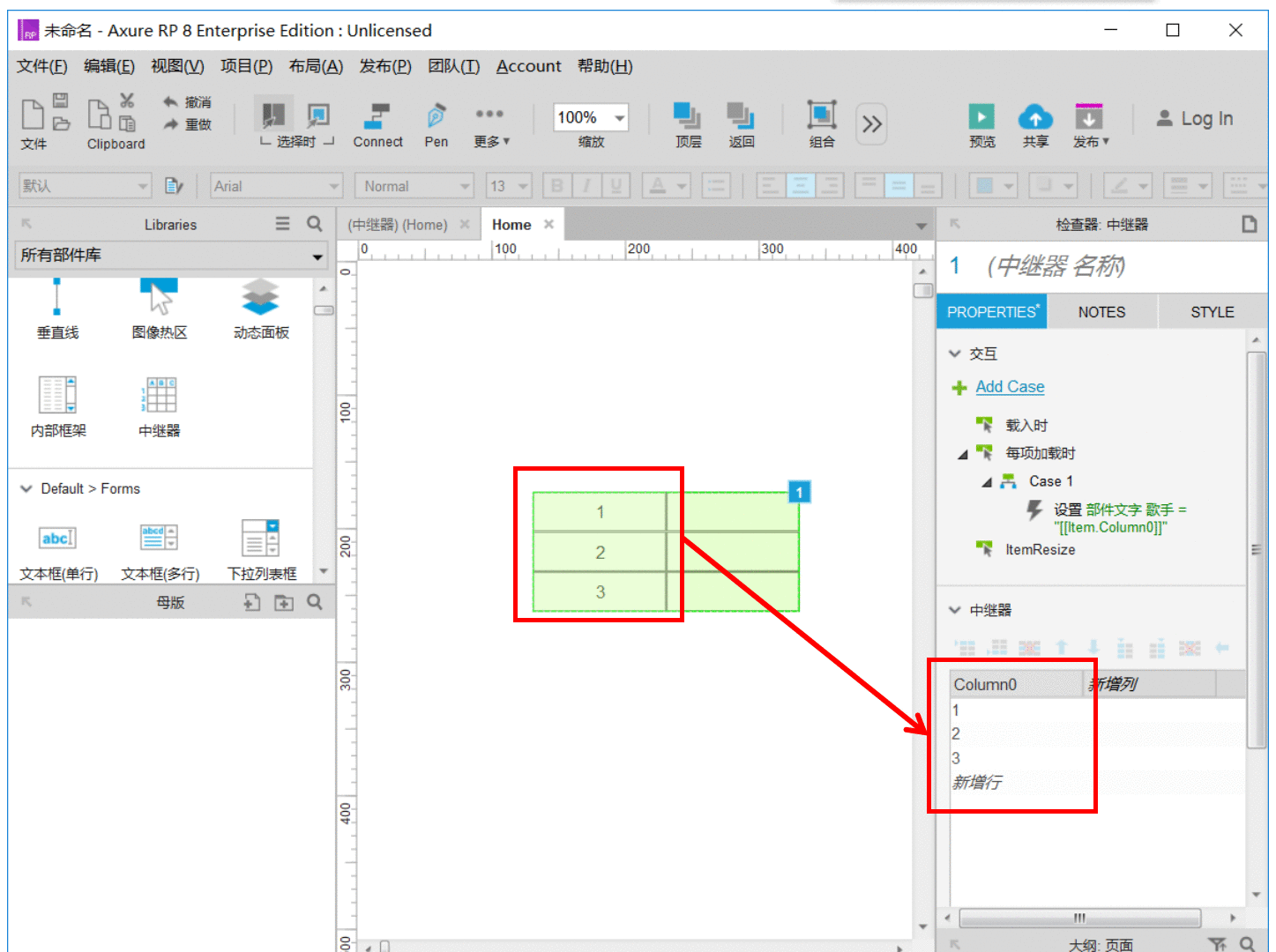Collapse the Case 1 tree item

click(x=987, y=481)
